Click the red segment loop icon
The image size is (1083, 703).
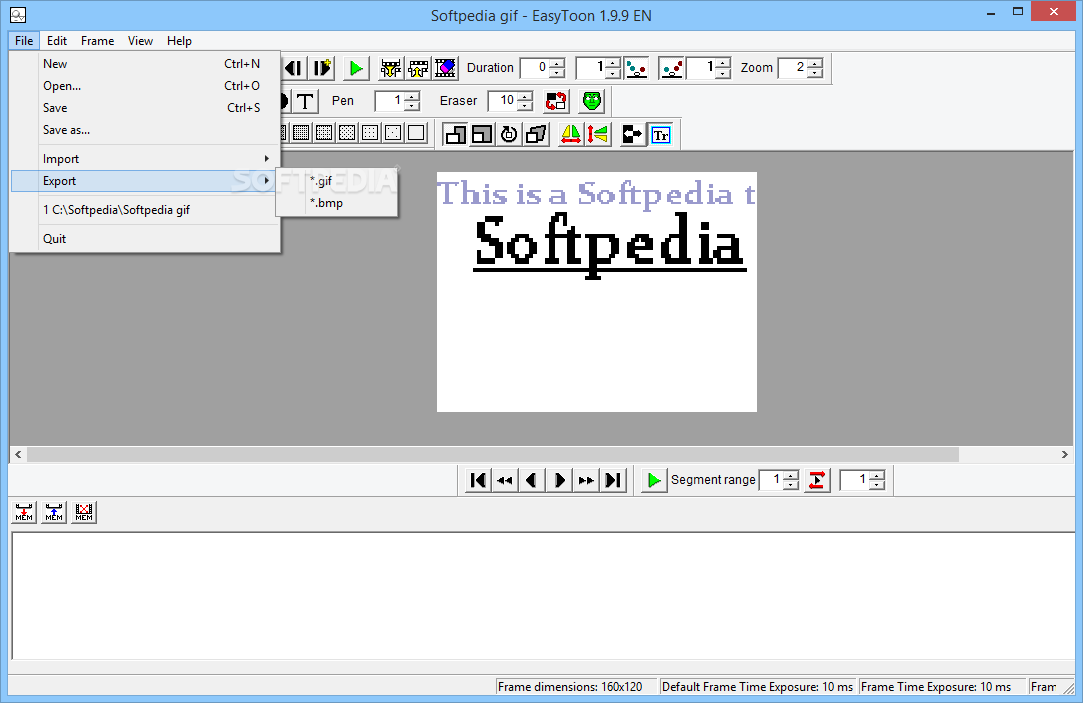[x=816, y=480]
